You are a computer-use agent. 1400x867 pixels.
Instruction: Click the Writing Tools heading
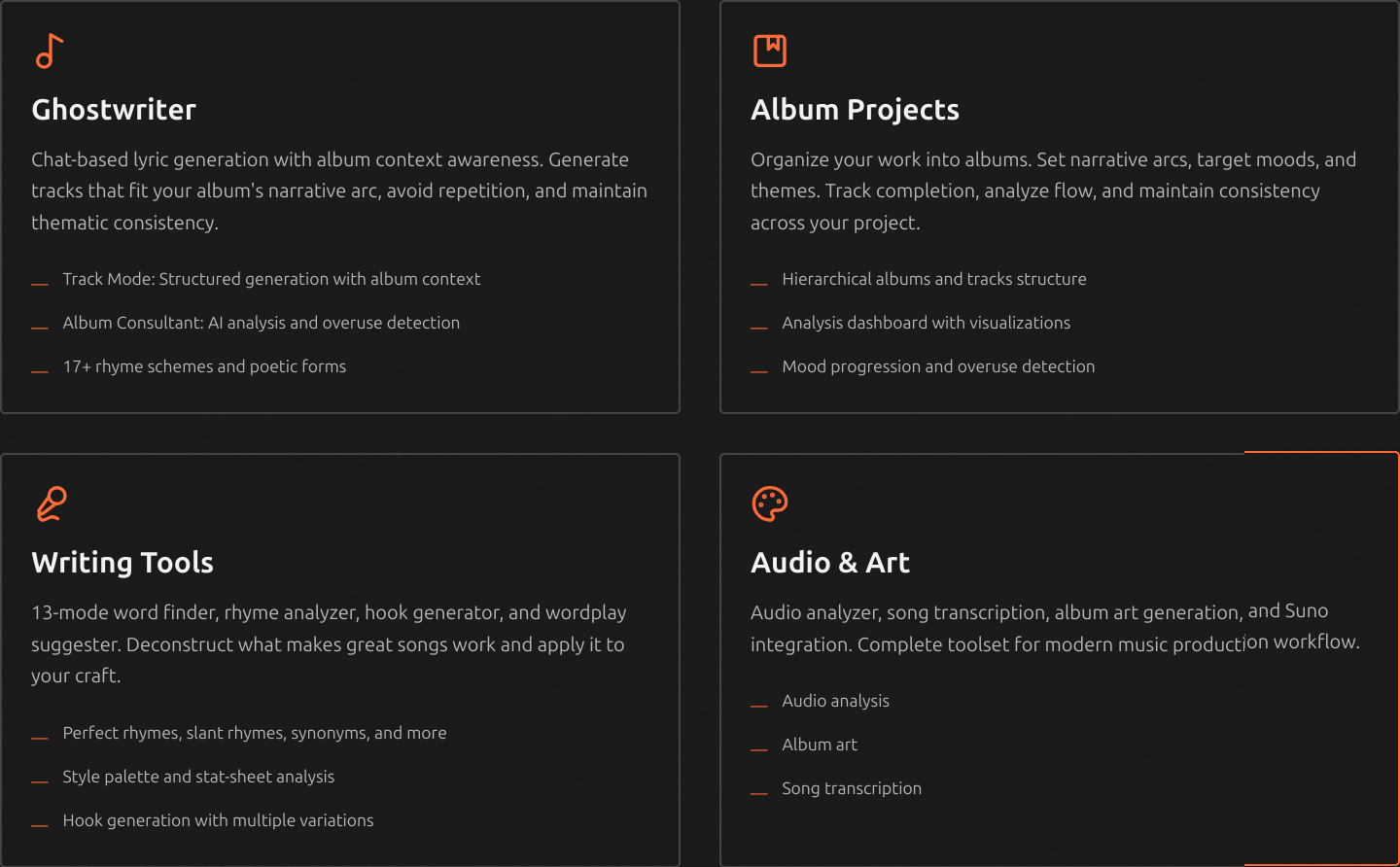tap(122, 562)
